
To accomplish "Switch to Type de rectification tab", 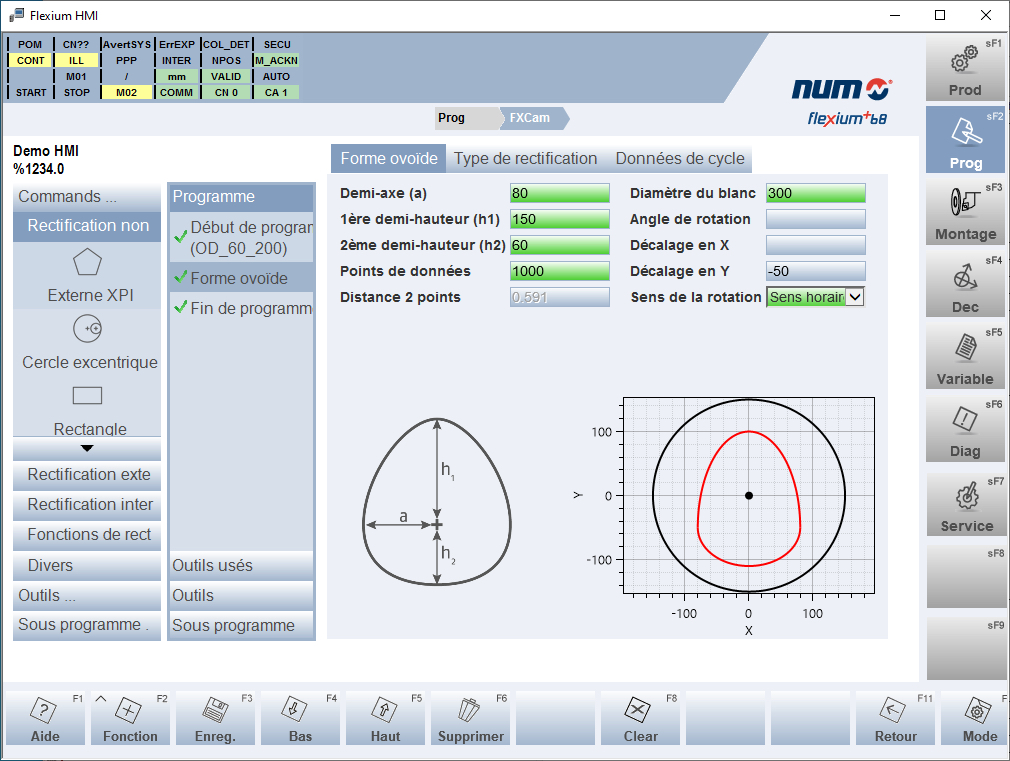I will click(x=525, y=159).
